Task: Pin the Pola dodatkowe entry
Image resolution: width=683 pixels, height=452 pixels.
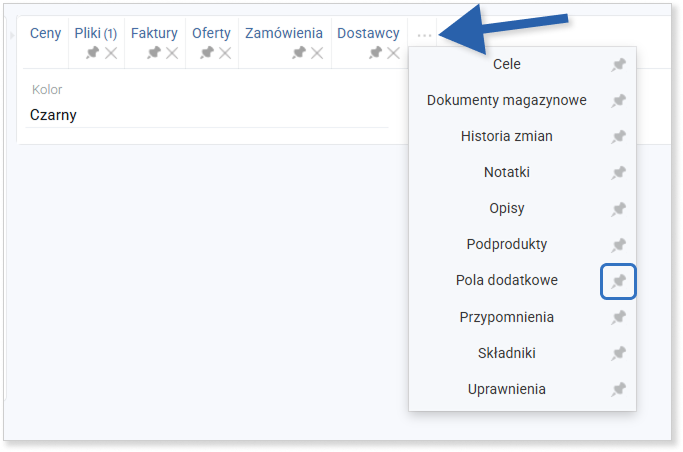Action: (x=618, y=281)
